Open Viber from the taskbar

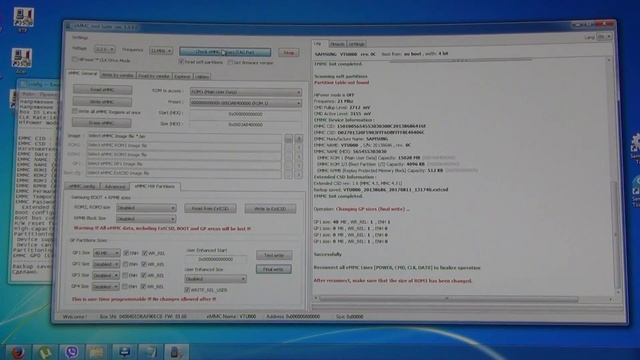coord(71,352)
